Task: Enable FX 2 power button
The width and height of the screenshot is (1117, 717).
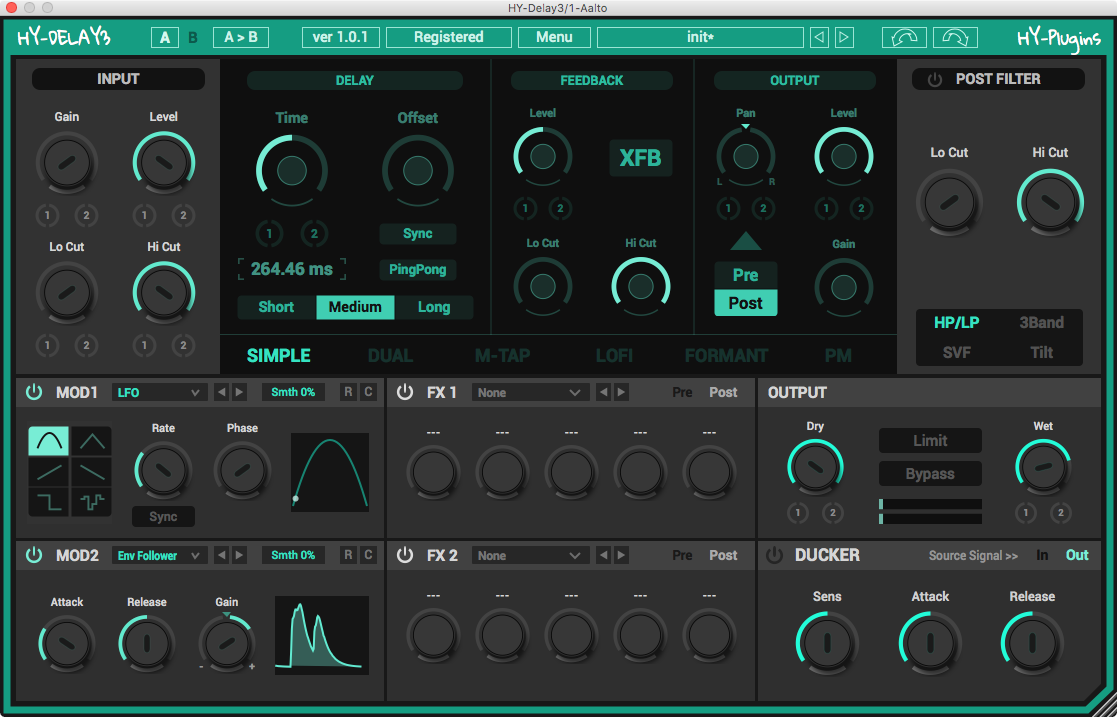Action: tap(405, 555)
